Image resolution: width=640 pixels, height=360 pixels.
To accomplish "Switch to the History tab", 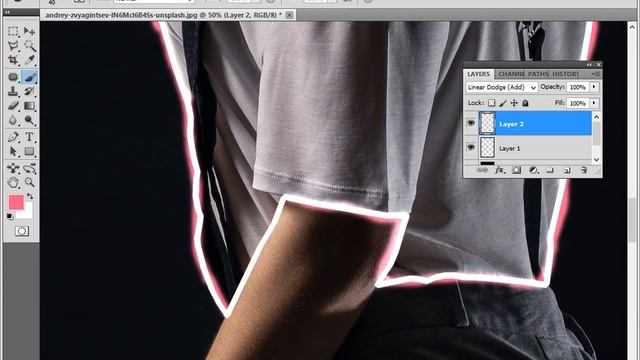I will point(565,74).
